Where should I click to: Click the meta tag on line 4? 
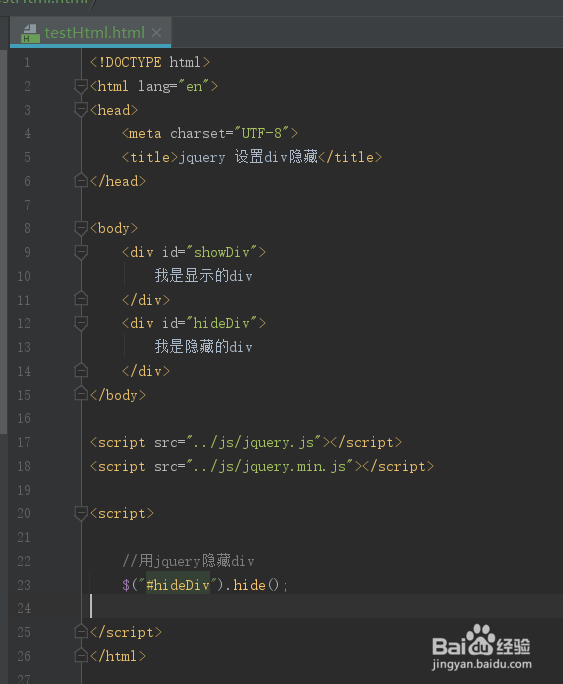(x=210, y=133)
